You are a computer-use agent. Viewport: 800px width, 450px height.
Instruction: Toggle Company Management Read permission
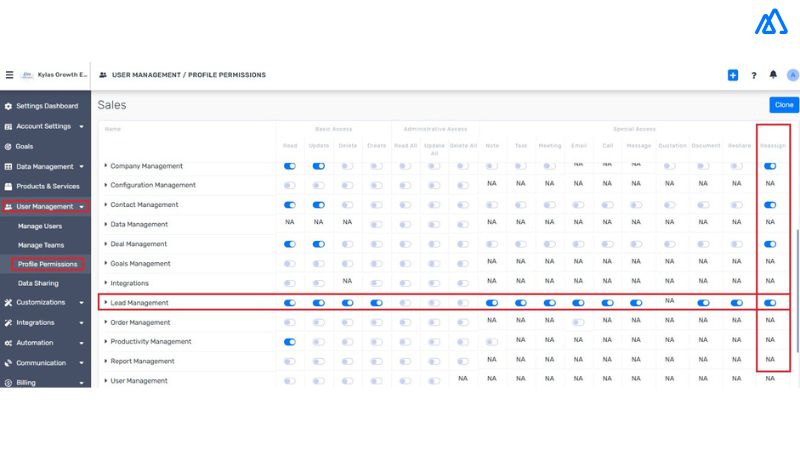pos(290,166)
